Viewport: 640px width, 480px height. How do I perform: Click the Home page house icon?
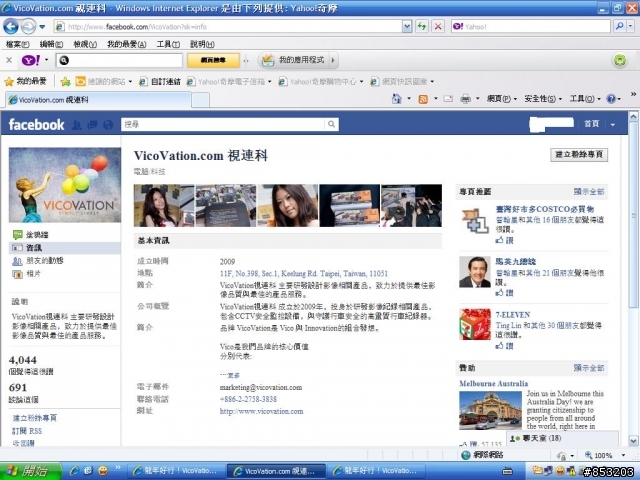pyautogui.click(x=397, y=99)
